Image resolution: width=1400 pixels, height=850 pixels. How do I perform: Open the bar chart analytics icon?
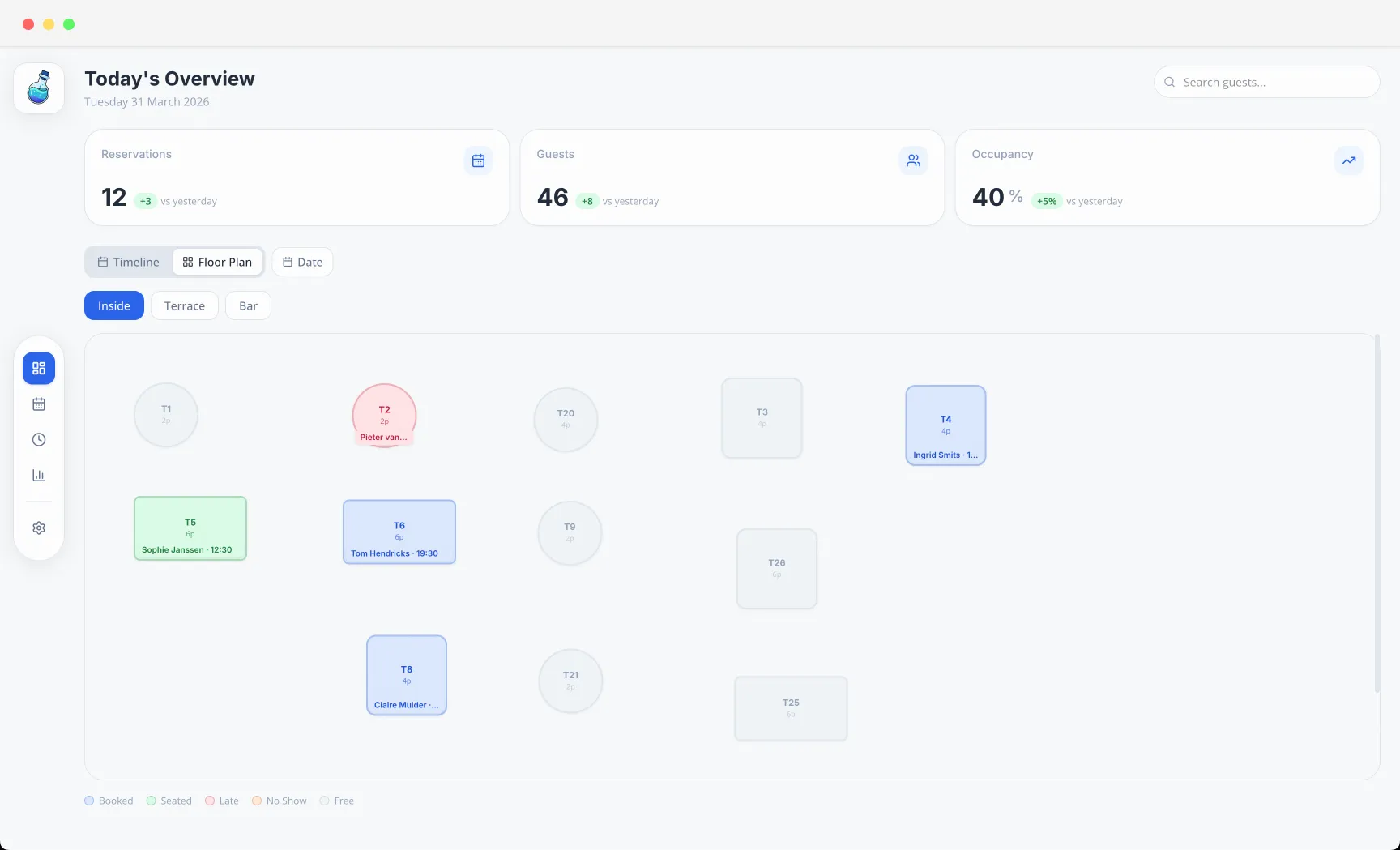[38, 476]
